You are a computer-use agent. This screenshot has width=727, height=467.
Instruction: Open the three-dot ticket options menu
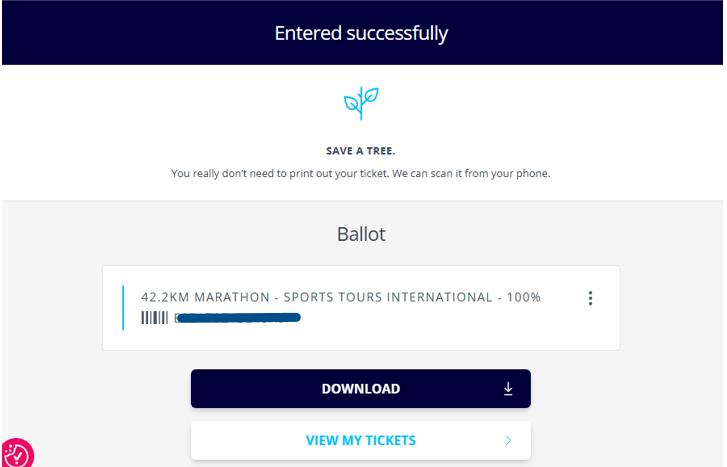[x=590, y=298]
